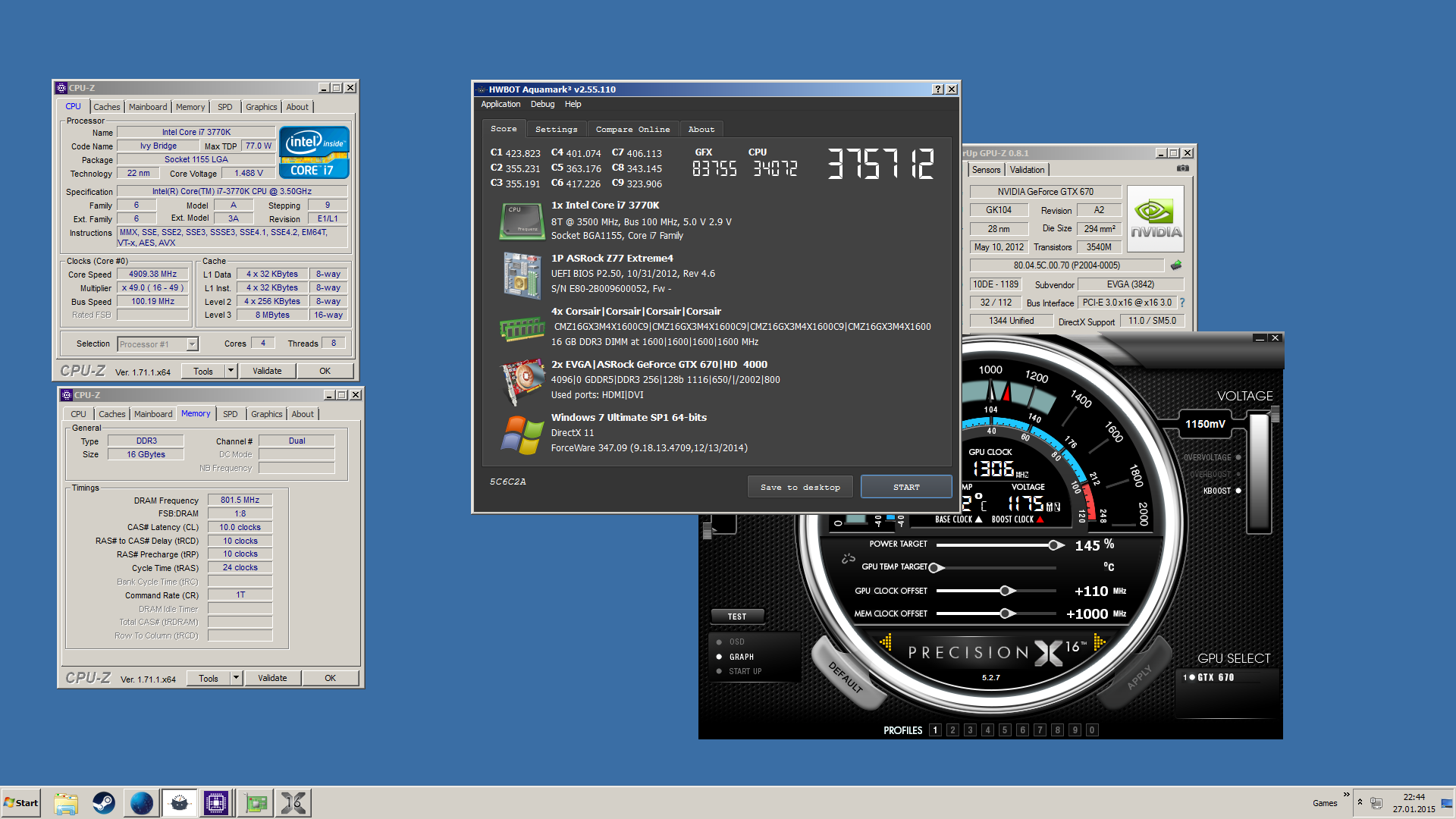
Task: Click the graphics card icon in Aquamark
Action: [522, 382]
